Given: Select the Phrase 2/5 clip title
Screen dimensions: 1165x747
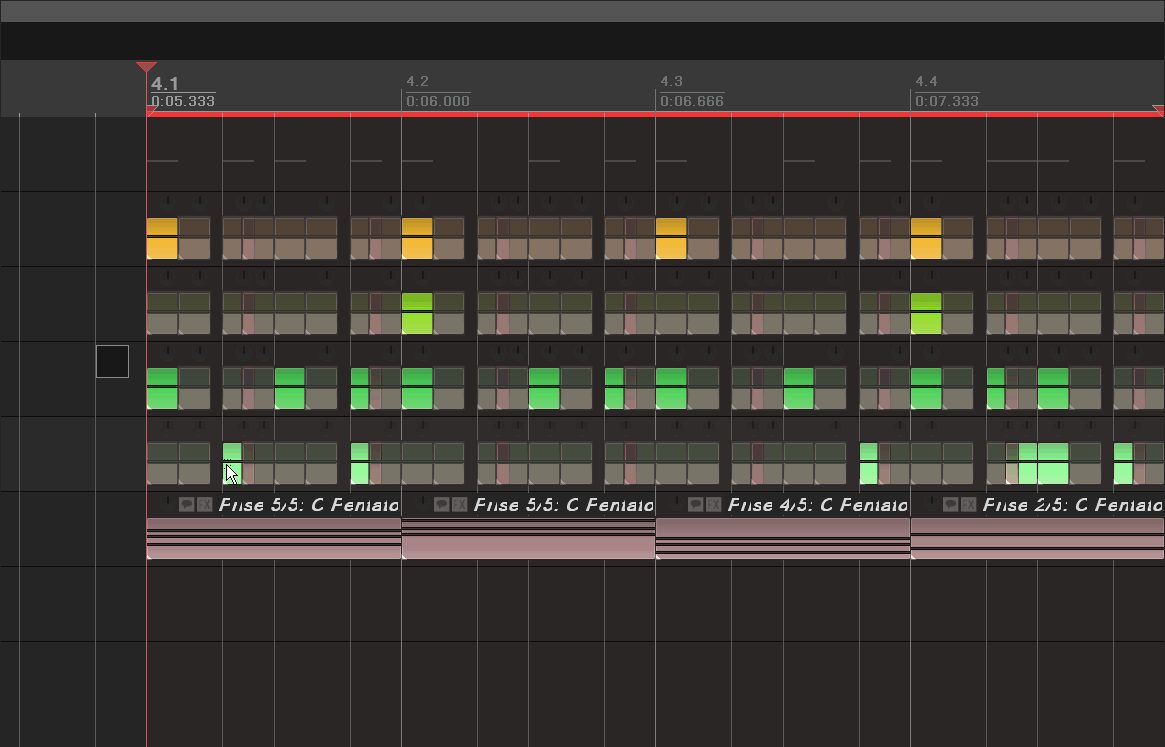Looking at the screenshot, I should click(x=1072, y=505).
